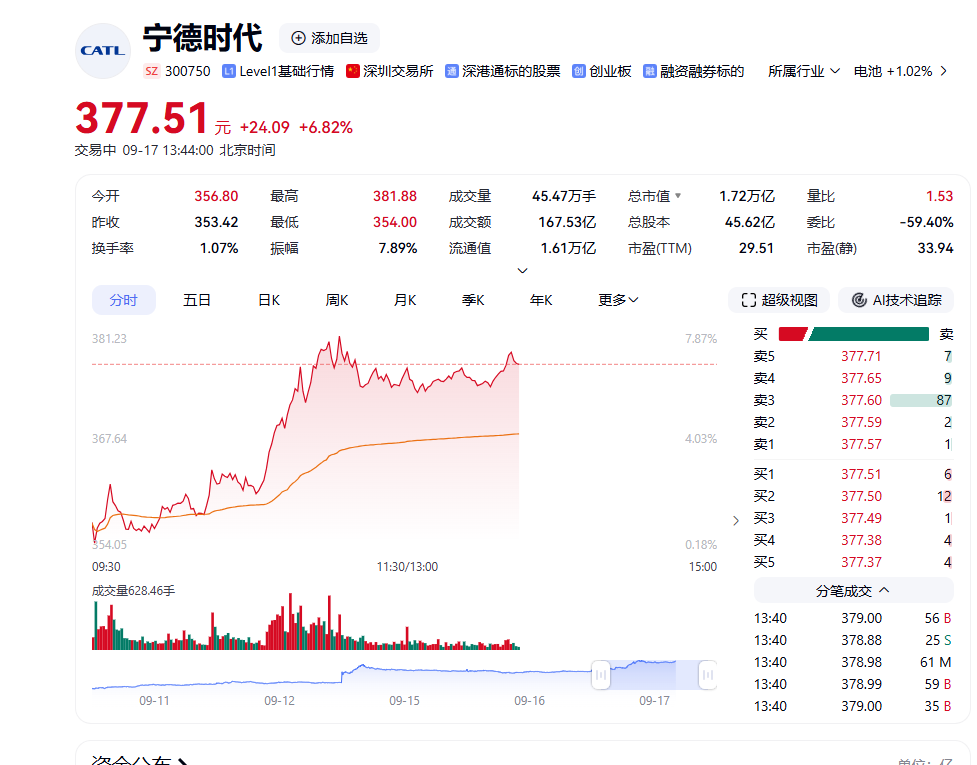977x765 pixels.
Task: Click the buy/sell ratio bar
Action: coord(854,334)
